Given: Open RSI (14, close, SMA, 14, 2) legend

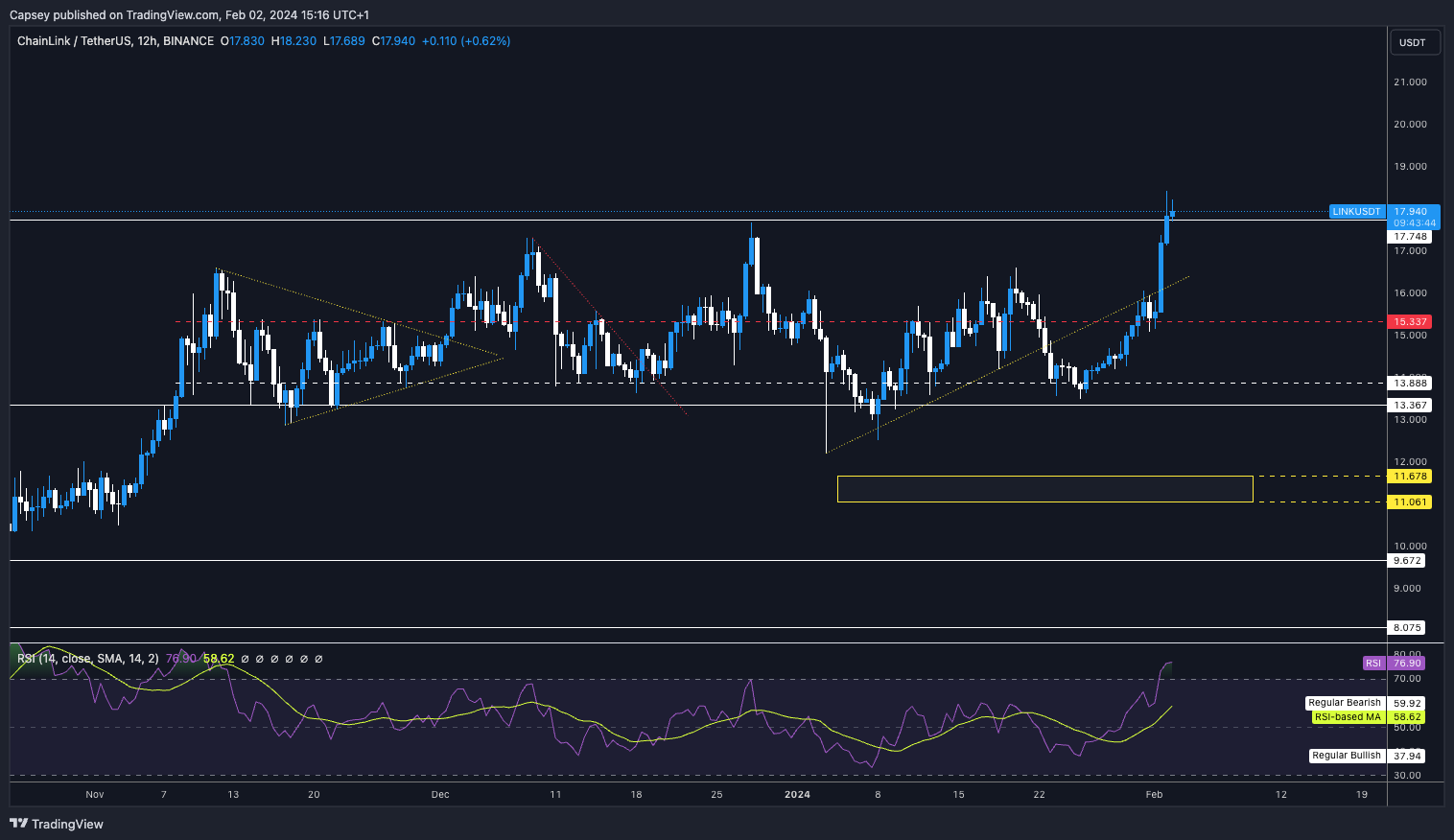Looking at the screenshot, I should 87,659.
